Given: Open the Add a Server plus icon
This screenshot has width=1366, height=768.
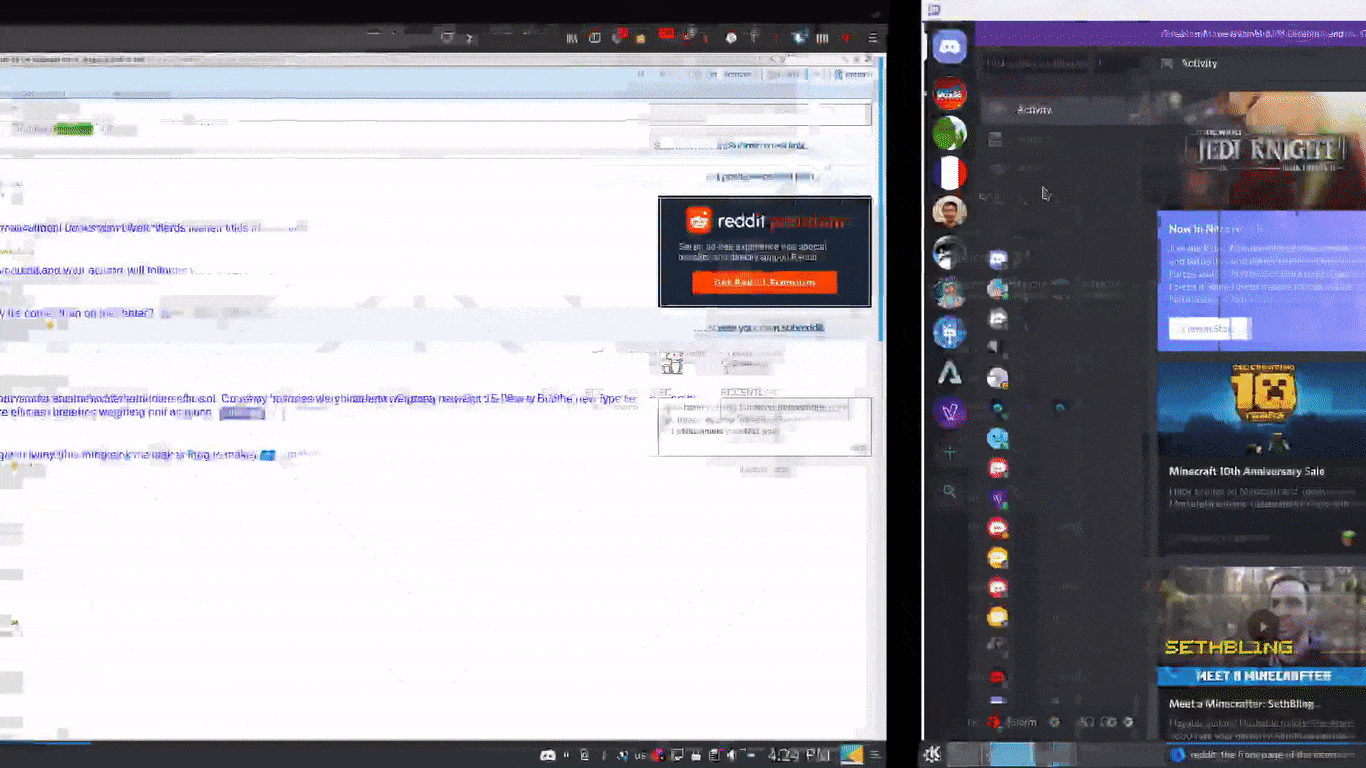Looking at the screenshot, I should 949,452.
